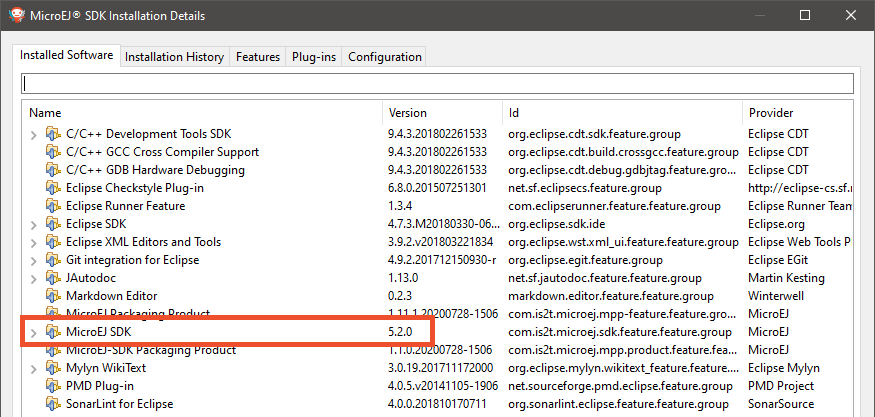Select the Mylyn WikiText feature icon
Screen dimensions: 875x417
(53, 368)
